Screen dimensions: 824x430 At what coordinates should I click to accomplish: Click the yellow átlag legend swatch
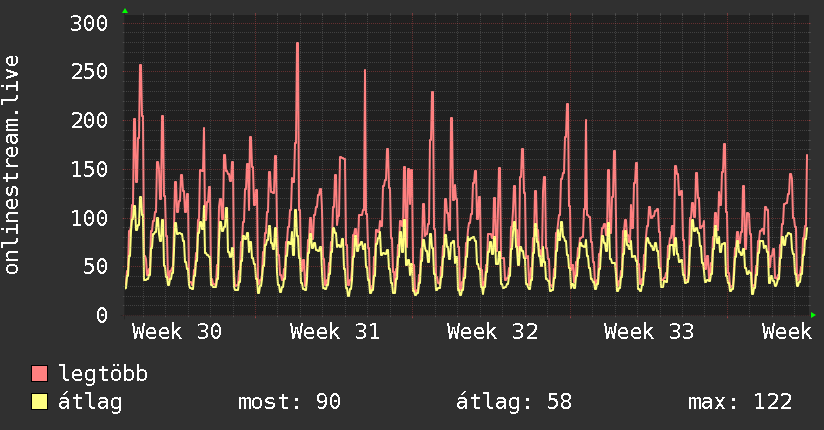point(39,402)
